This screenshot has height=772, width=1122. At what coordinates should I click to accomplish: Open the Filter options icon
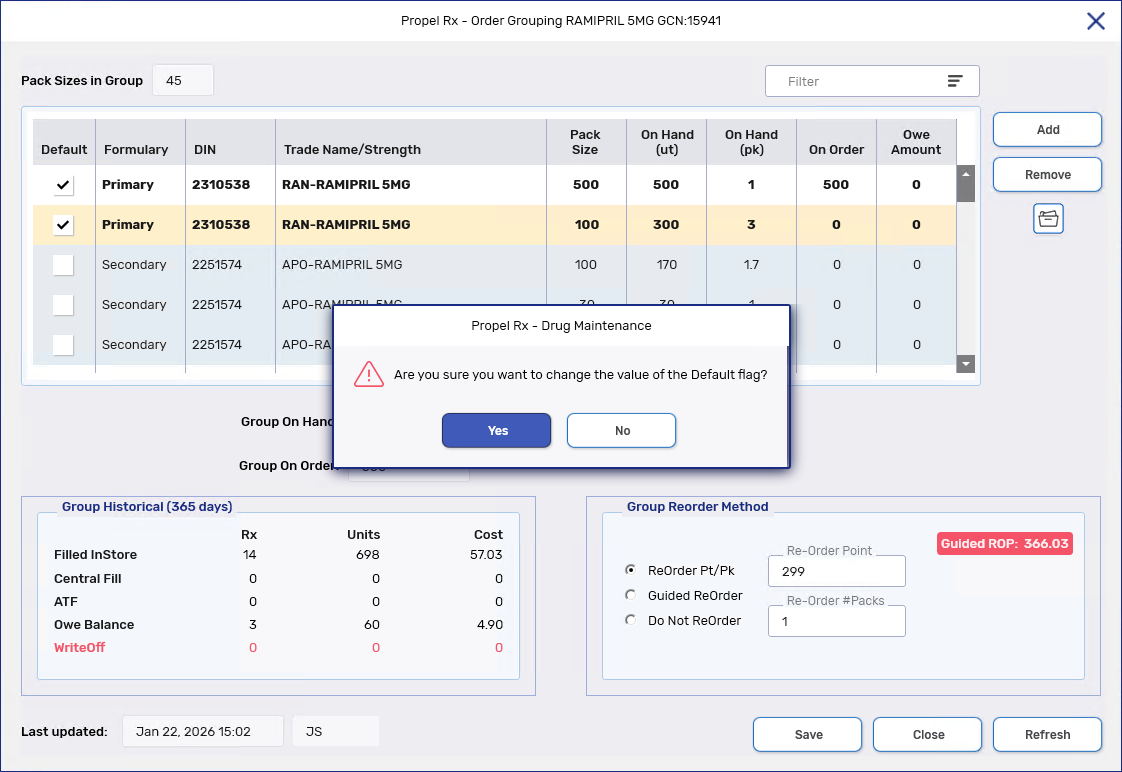point(955,81)
